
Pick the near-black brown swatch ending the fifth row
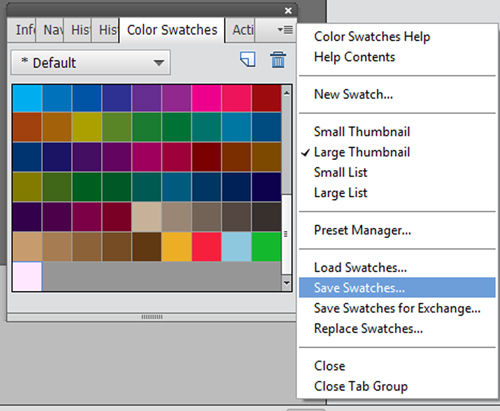(x=266, y=217)
